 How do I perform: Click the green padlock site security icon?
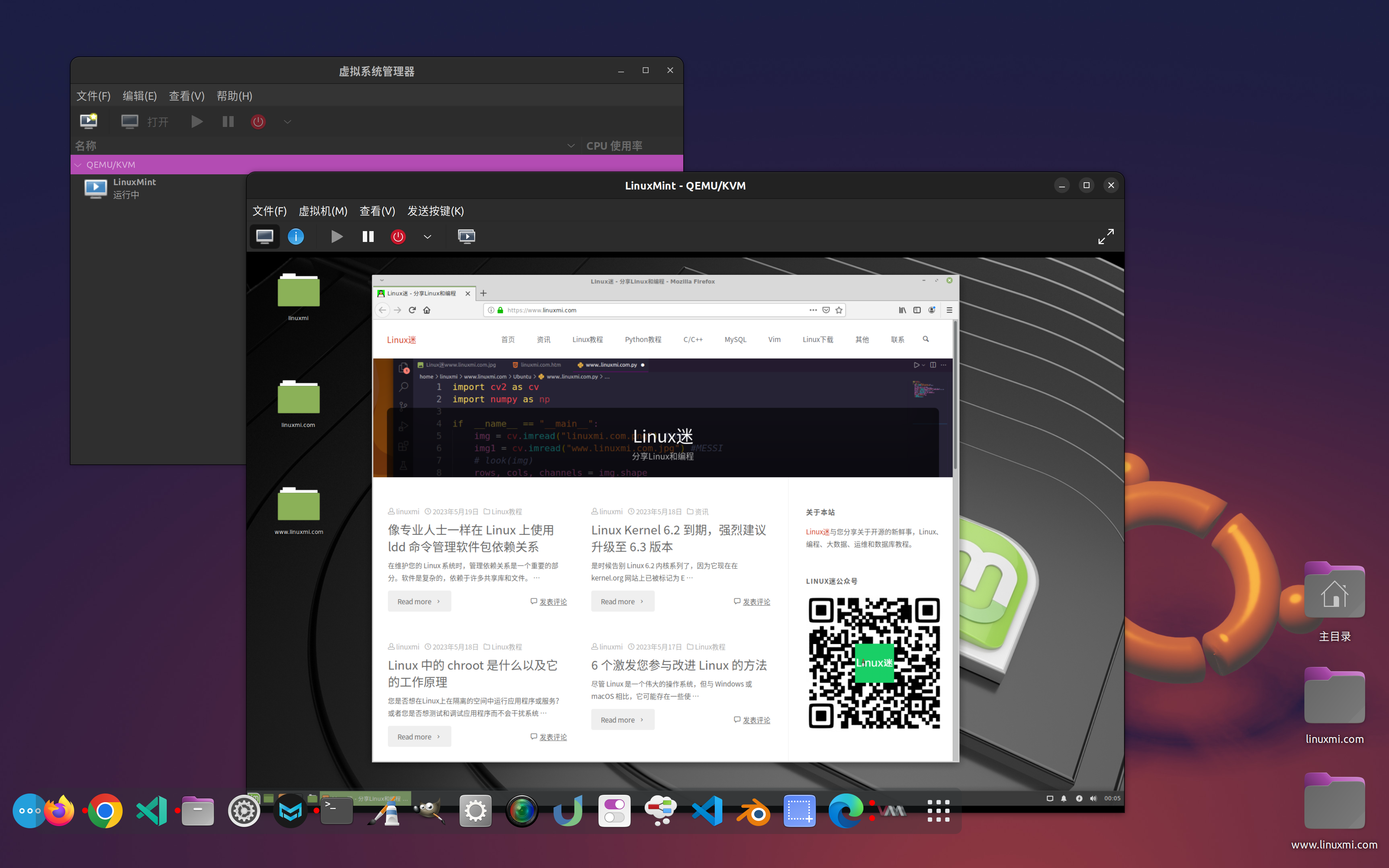click(501, 310)
